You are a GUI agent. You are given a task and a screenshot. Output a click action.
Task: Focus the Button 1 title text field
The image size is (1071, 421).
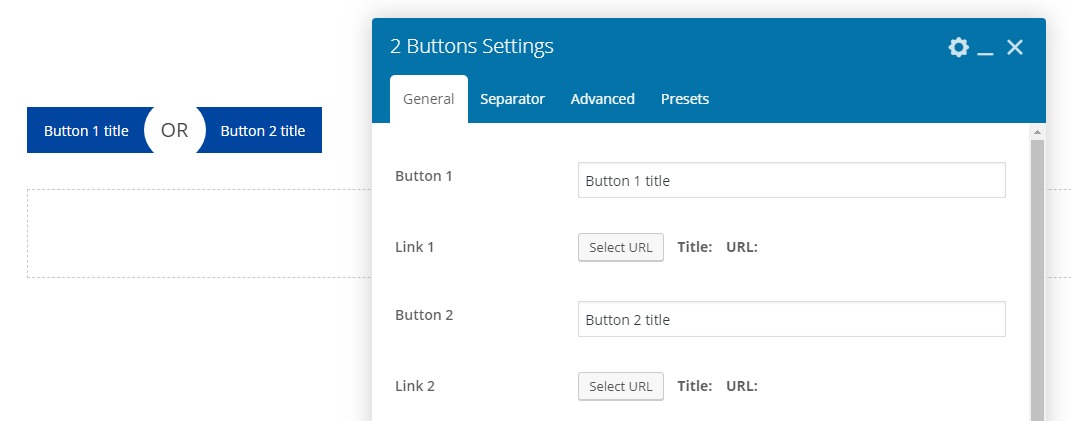[x=791, y=181]
